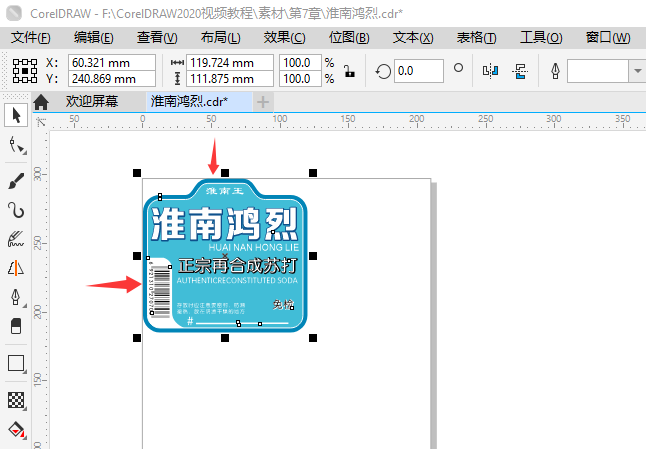Select the Rectangle tool
The height and width of the screenshot is (449, 646).
tap(16, 364)
